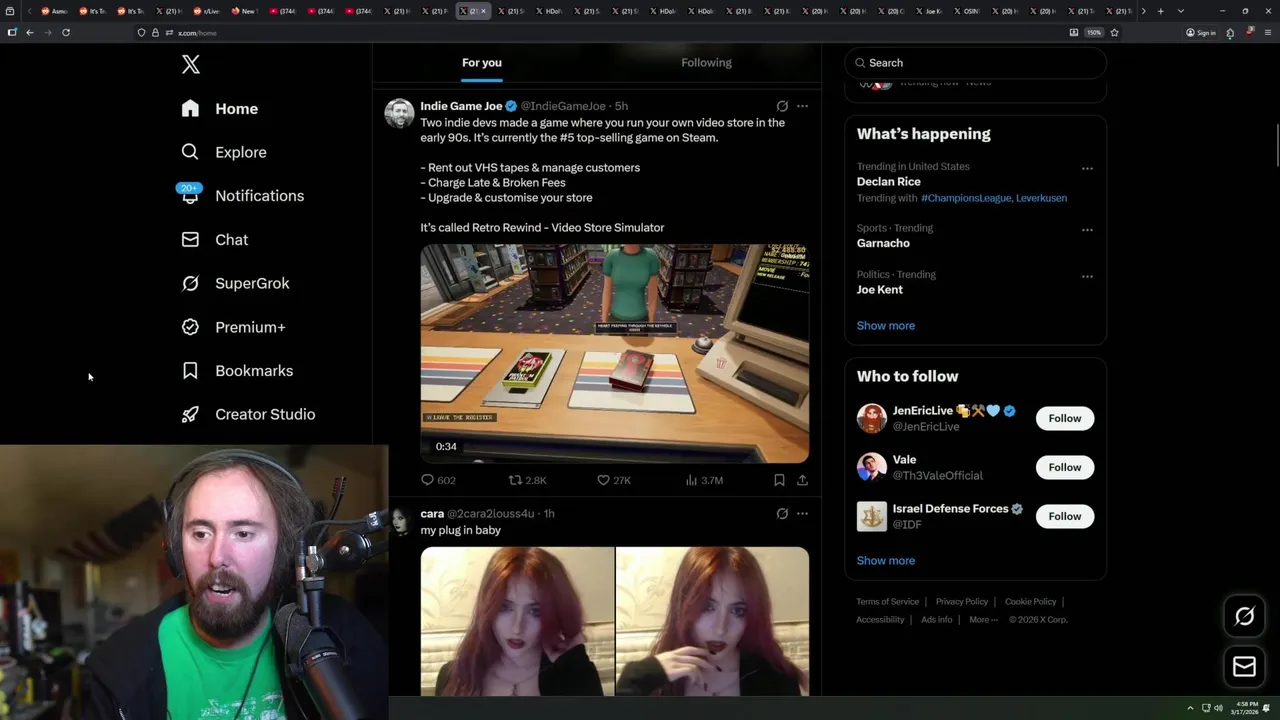Screen dimensions: 1280x720
Task: Open Creator Studio rocket item
Action: (248, 414)
